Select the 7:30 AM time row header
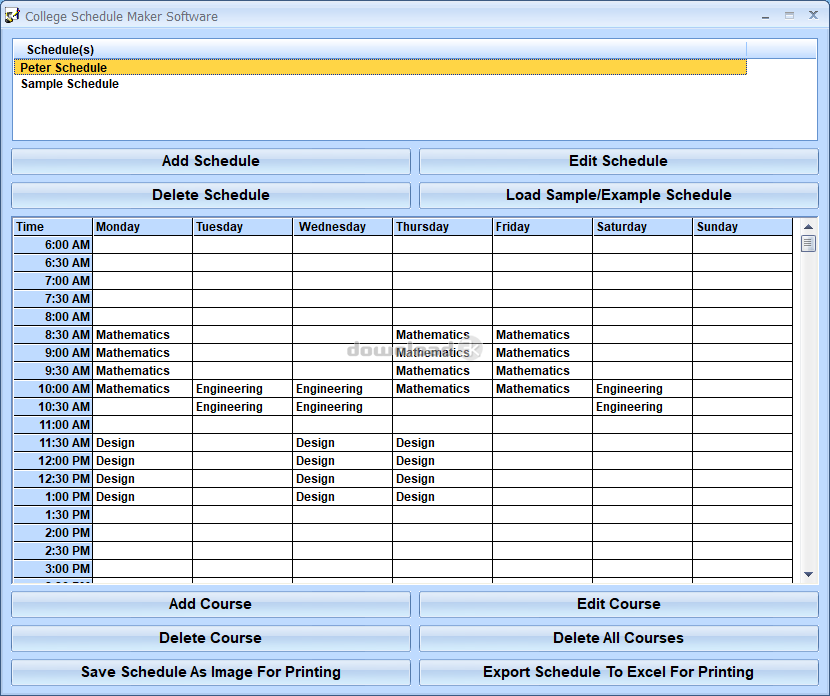This screenshot has height=696, width=830. coord(53,299)
